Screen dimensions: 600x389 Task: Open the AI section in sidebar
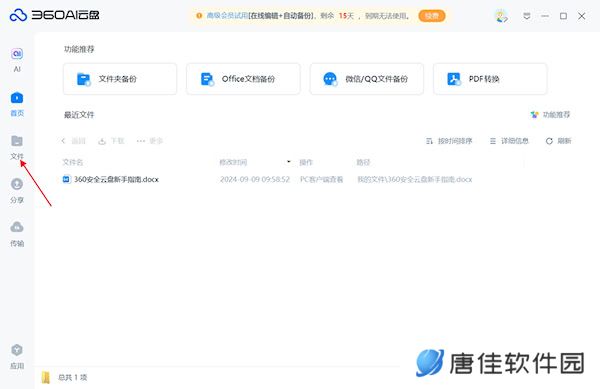pos(17,60)
